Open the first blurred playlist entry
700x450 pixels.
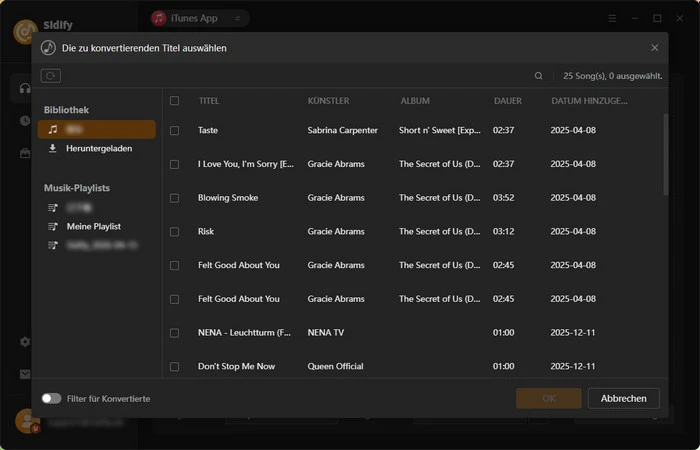(x=79, y=208)
